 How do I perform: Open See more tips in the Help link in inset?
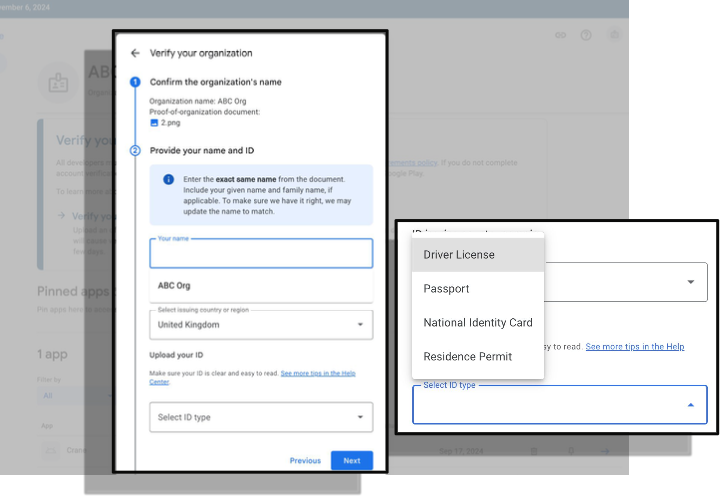[x=635, y=346]
